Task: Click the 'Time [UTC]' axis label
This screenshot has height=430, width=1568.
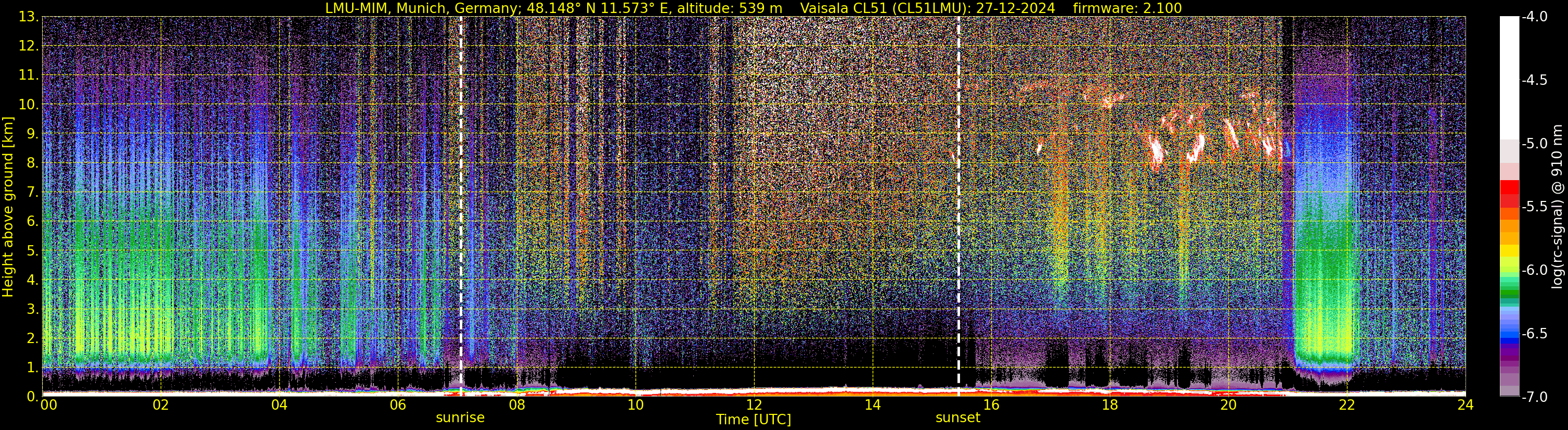Action: (x=754, y=420)
